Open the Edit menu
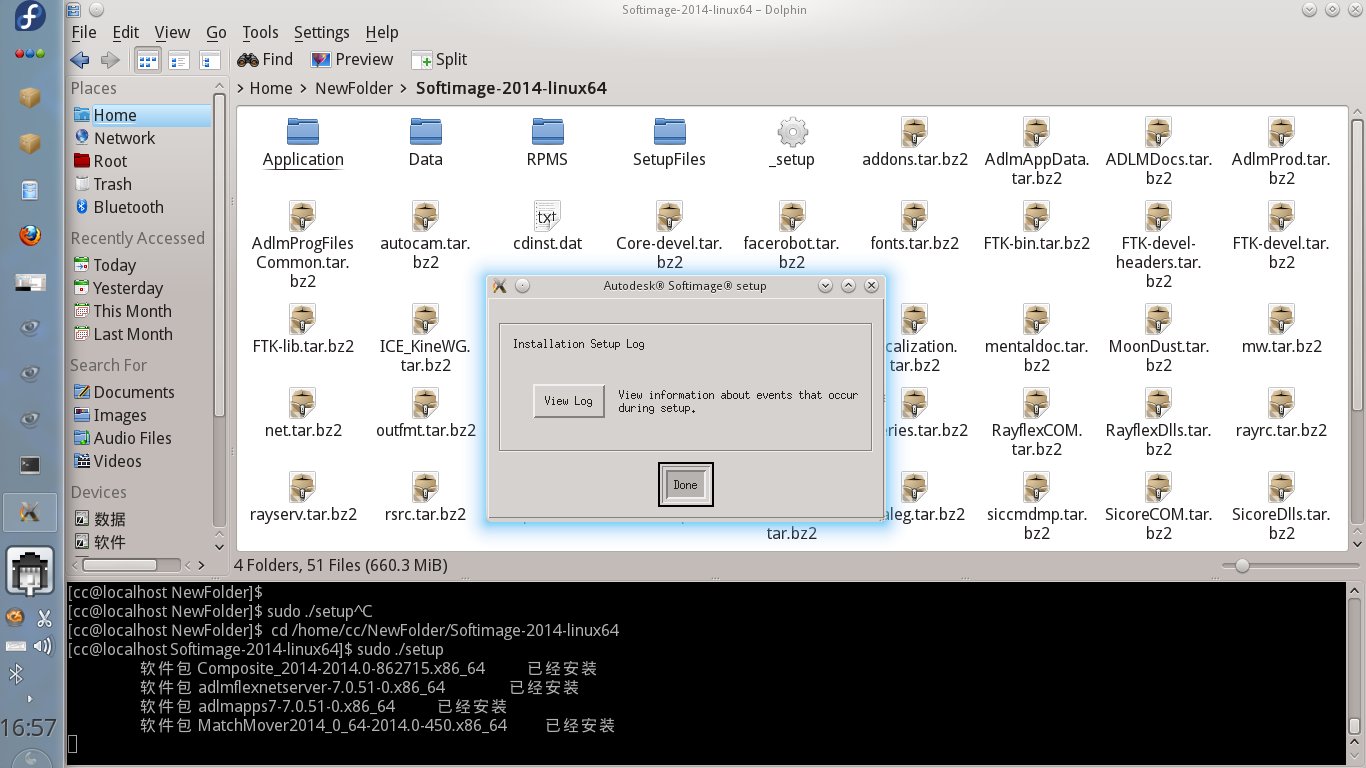This screenshot has width=1366, height=768. coord(125,32)
